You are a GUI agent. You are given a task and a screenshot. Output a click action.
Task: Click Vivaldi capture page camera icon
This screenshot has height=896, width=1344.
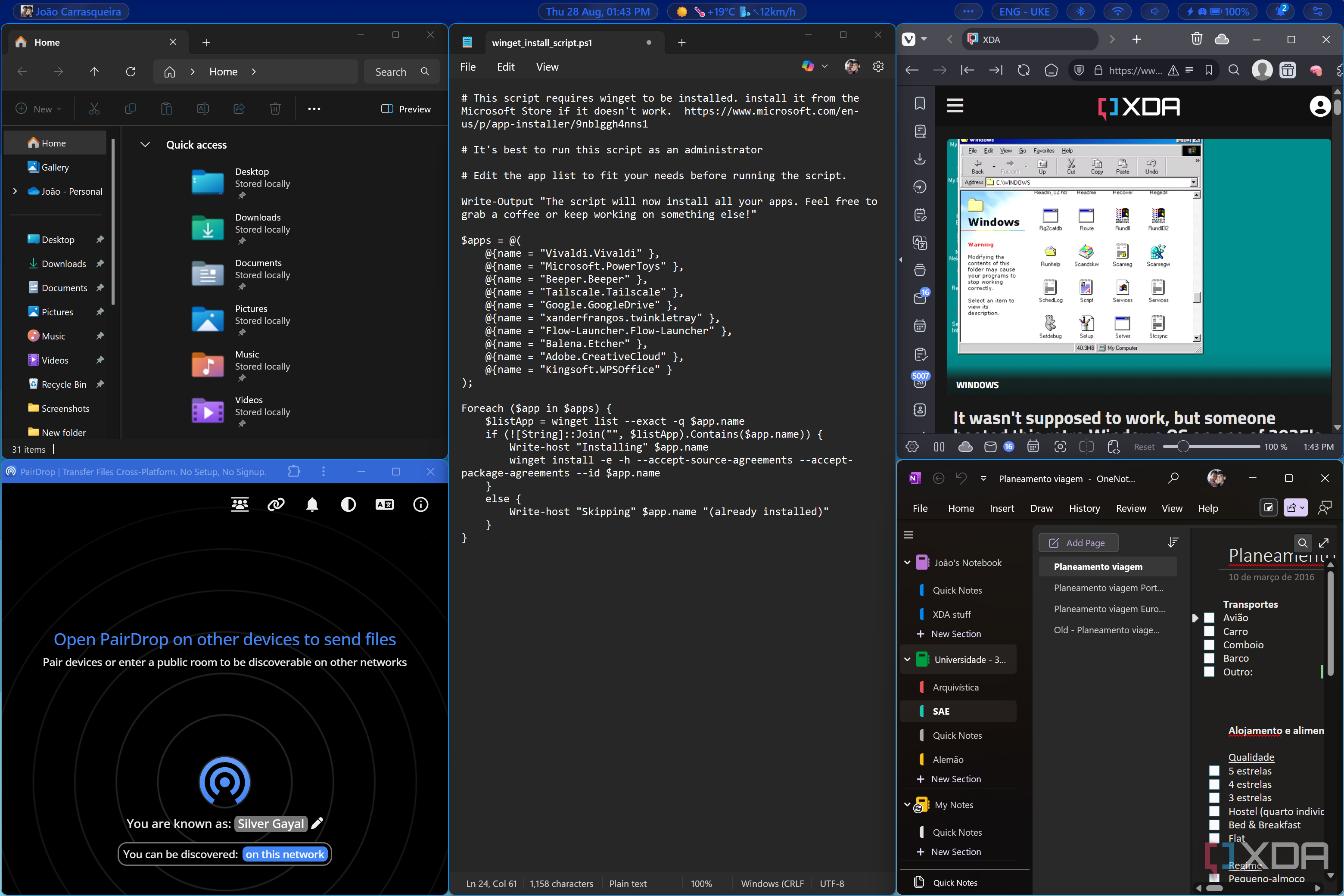(x=1060, y=447)
